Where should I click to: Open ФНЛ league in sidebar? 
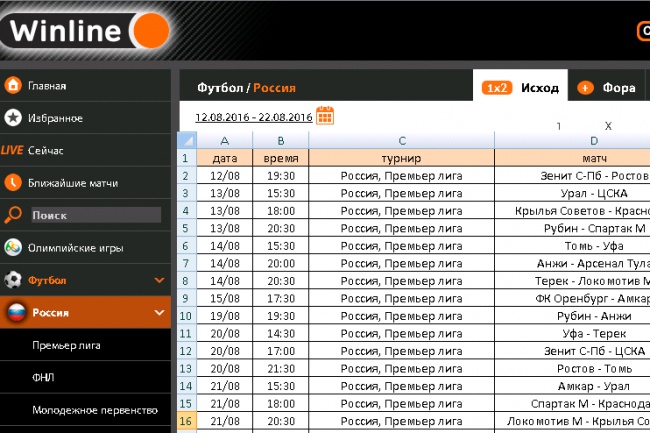[43, 377]
